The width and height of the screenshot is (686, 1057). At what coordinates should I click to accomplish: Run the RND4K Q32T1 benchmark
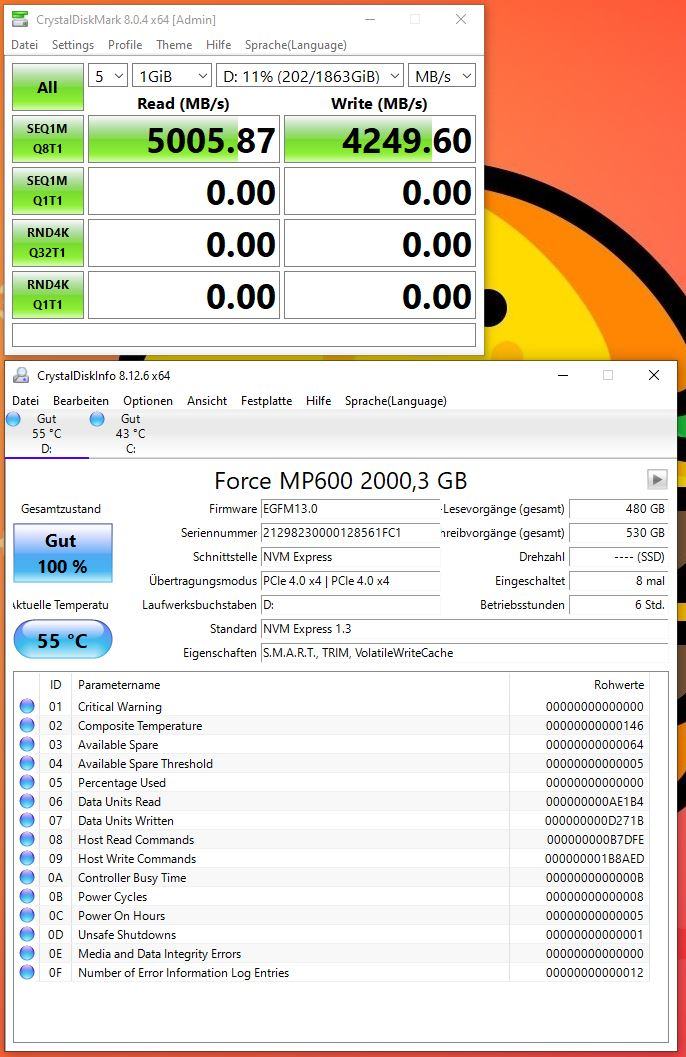coord(48,243)
